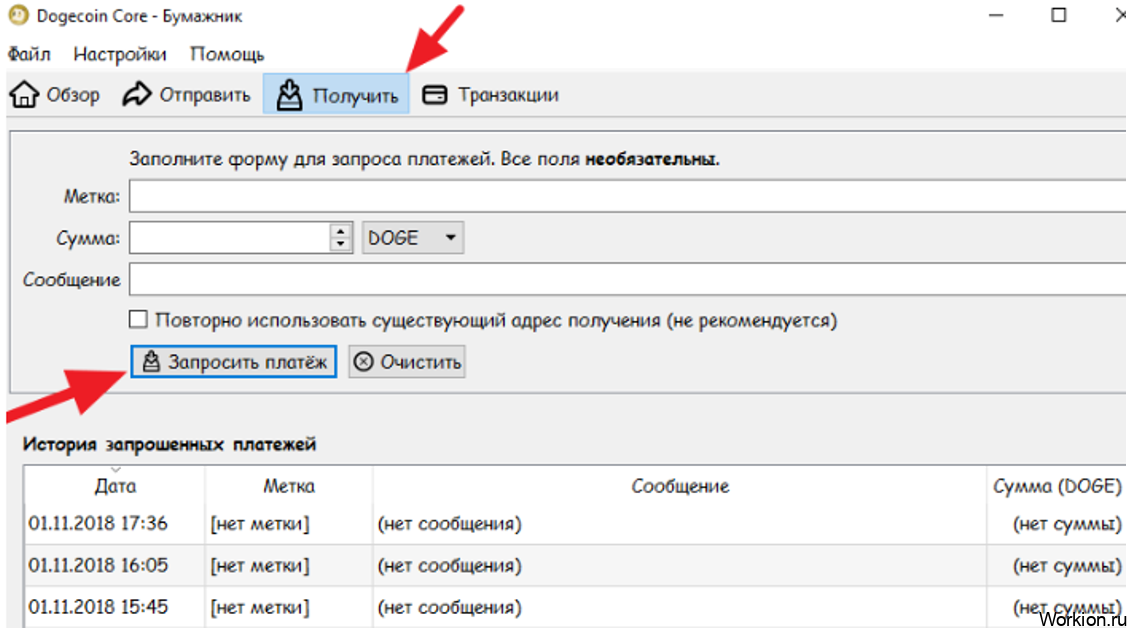Open the DOGE currency unit dropdown
1134x633 pixels.
(412, 238)
